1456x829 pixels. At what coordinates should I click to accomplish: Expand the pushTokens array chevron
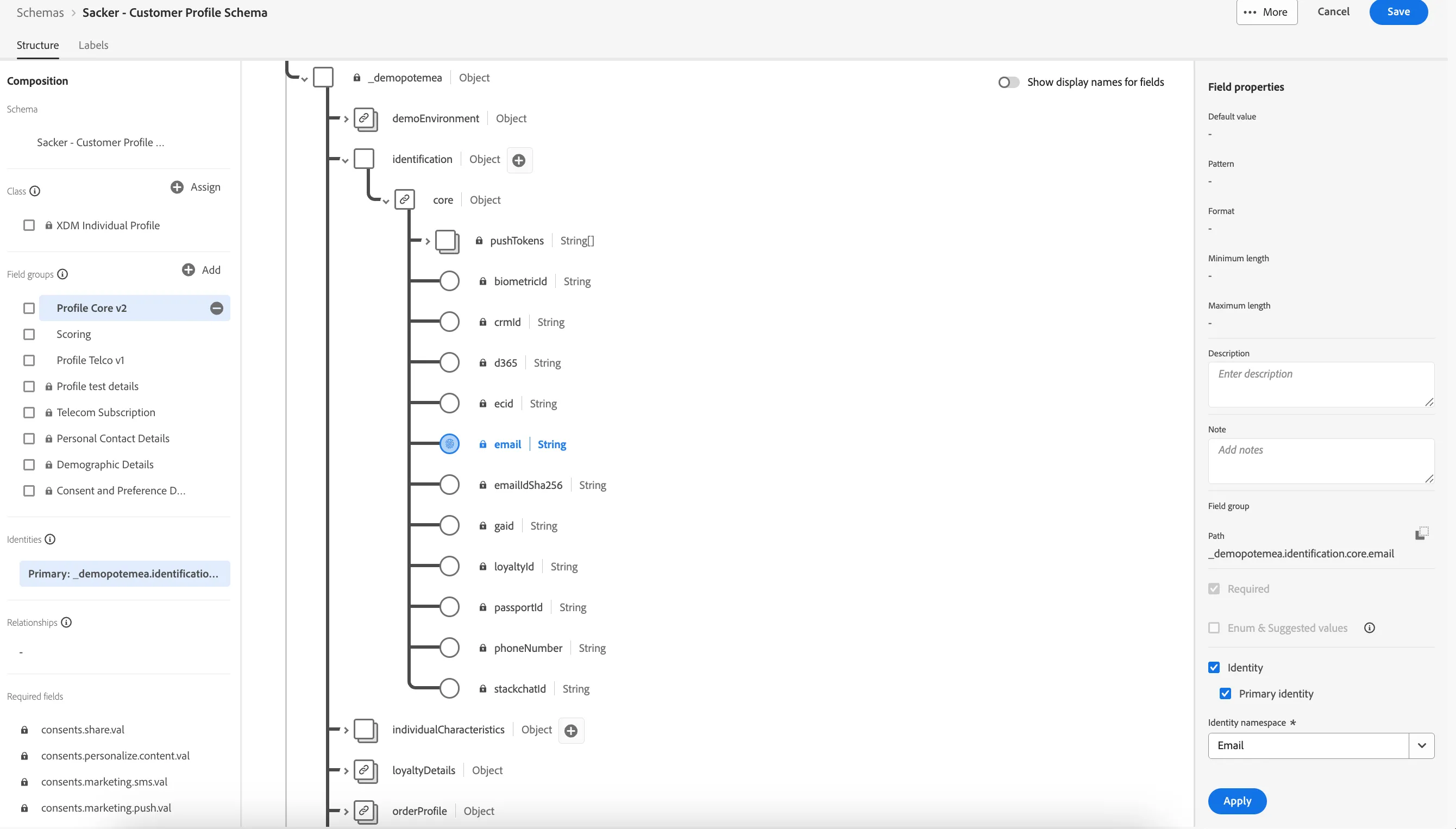click(427, 241)
